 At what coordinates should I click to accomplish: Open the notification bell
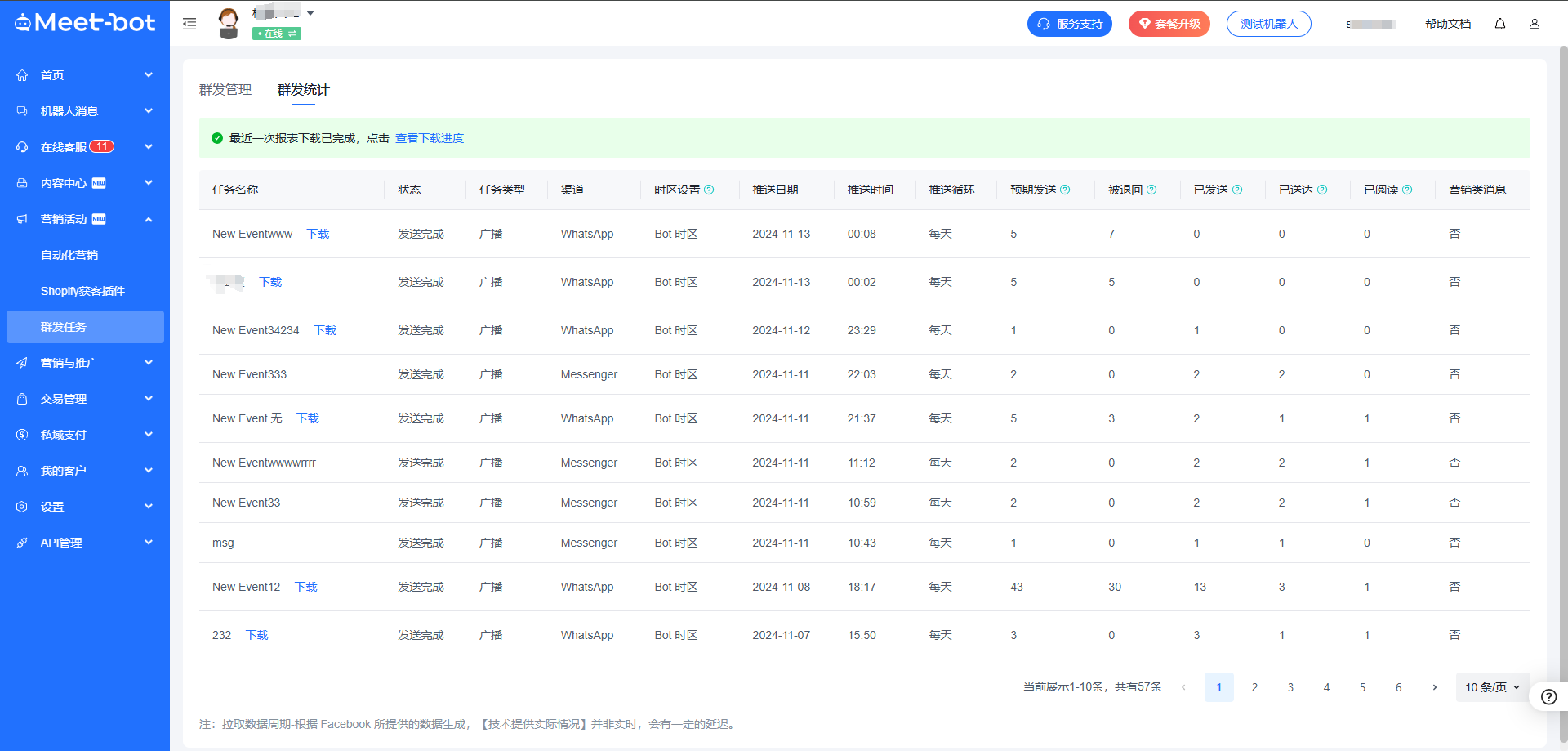click(x=1499, y=24)
